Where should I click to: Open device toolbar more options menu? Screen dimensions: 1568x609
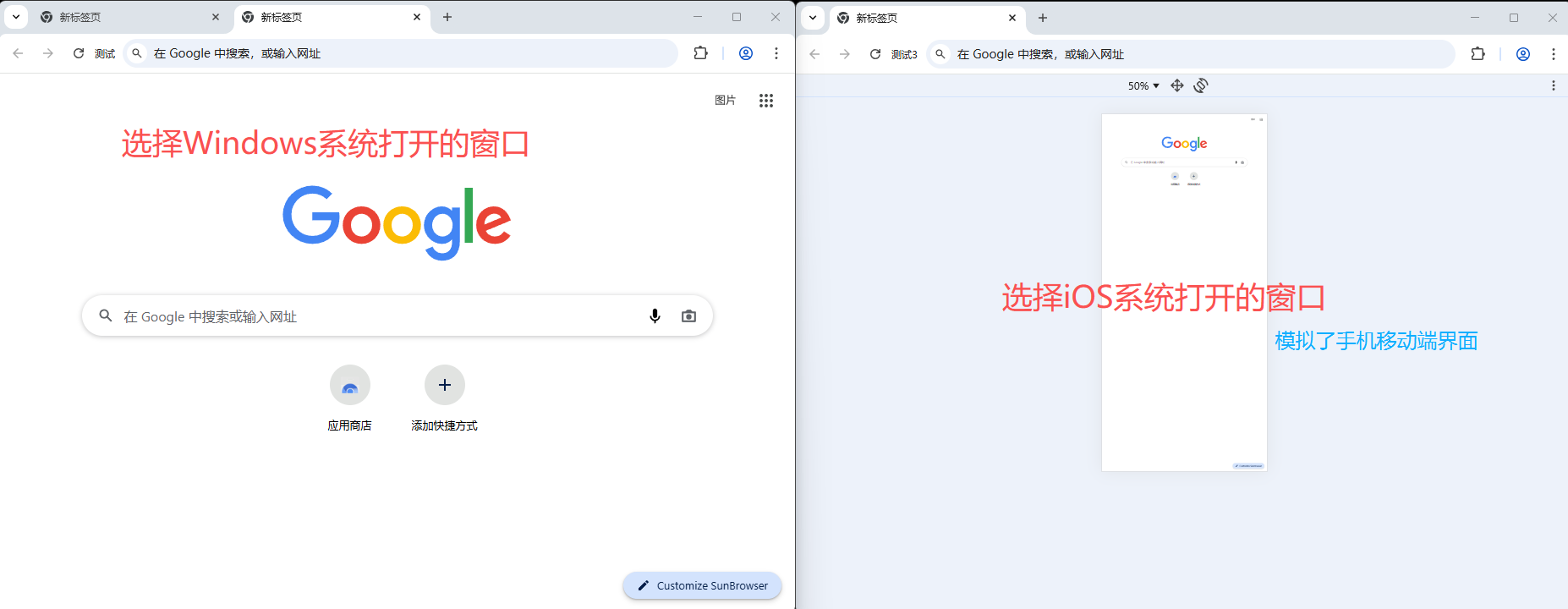(1554, 85)
